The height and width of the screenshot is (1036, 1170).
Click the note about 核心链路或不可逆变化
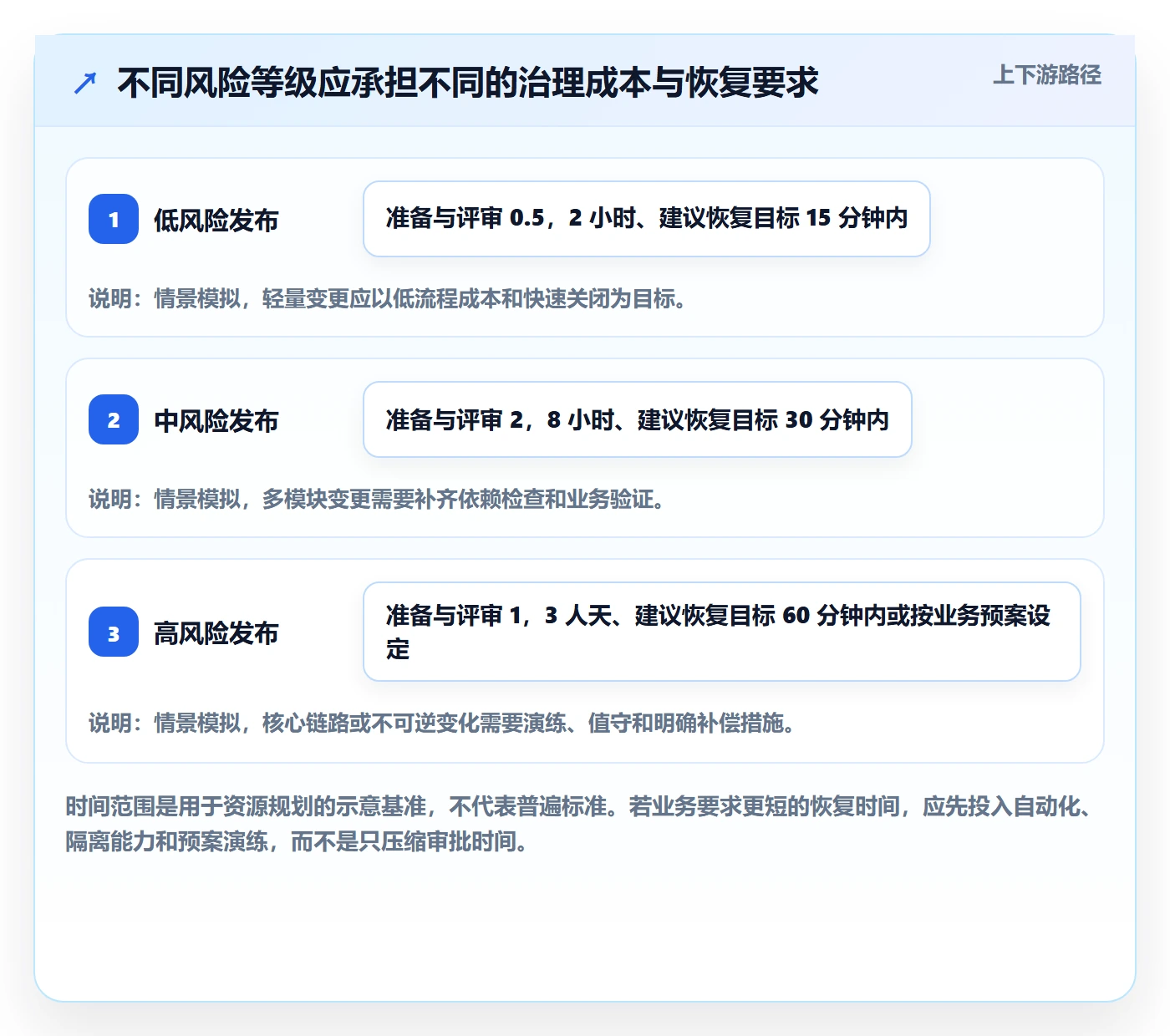point(442,723)
